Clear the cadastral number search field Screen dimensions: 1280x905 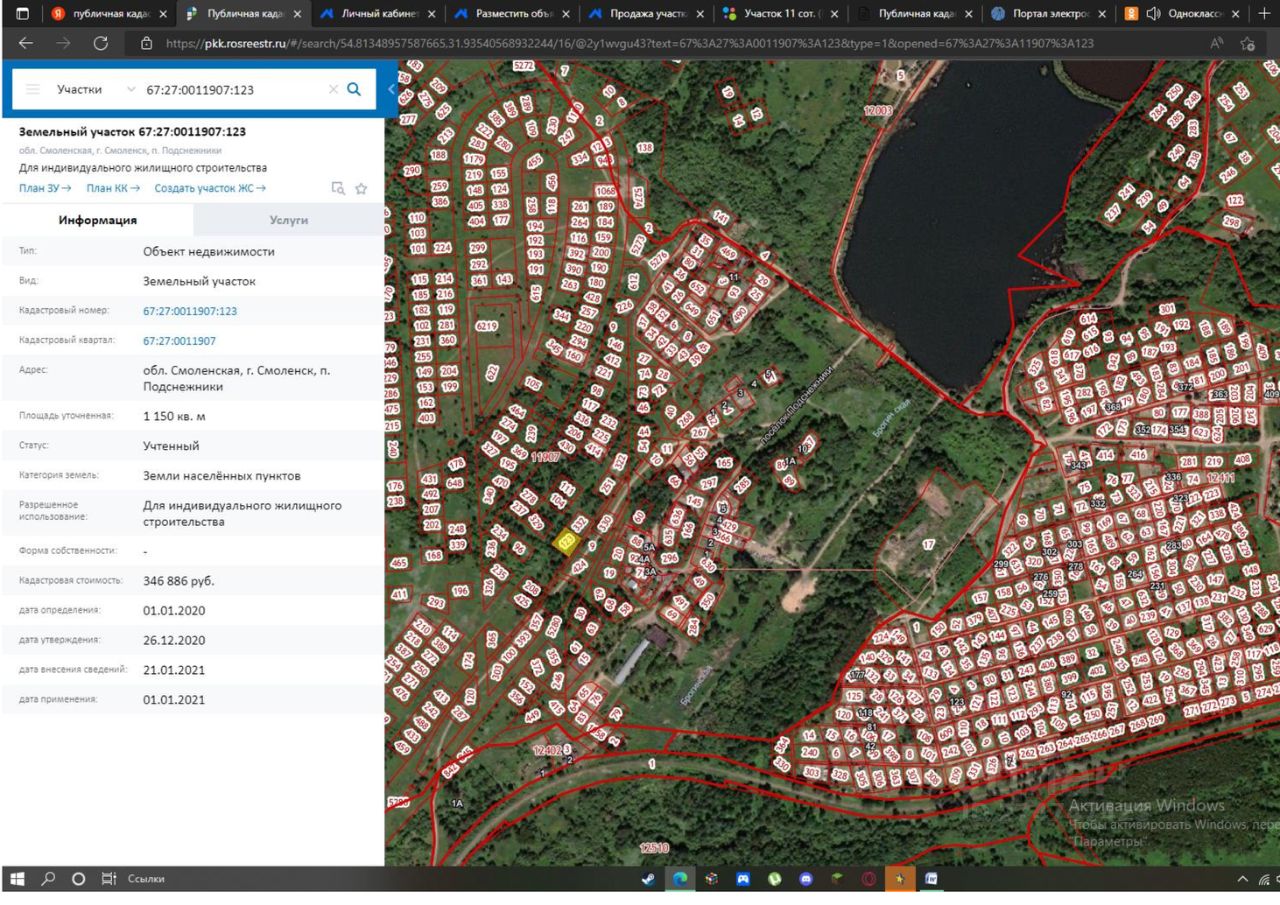(333, 89)
